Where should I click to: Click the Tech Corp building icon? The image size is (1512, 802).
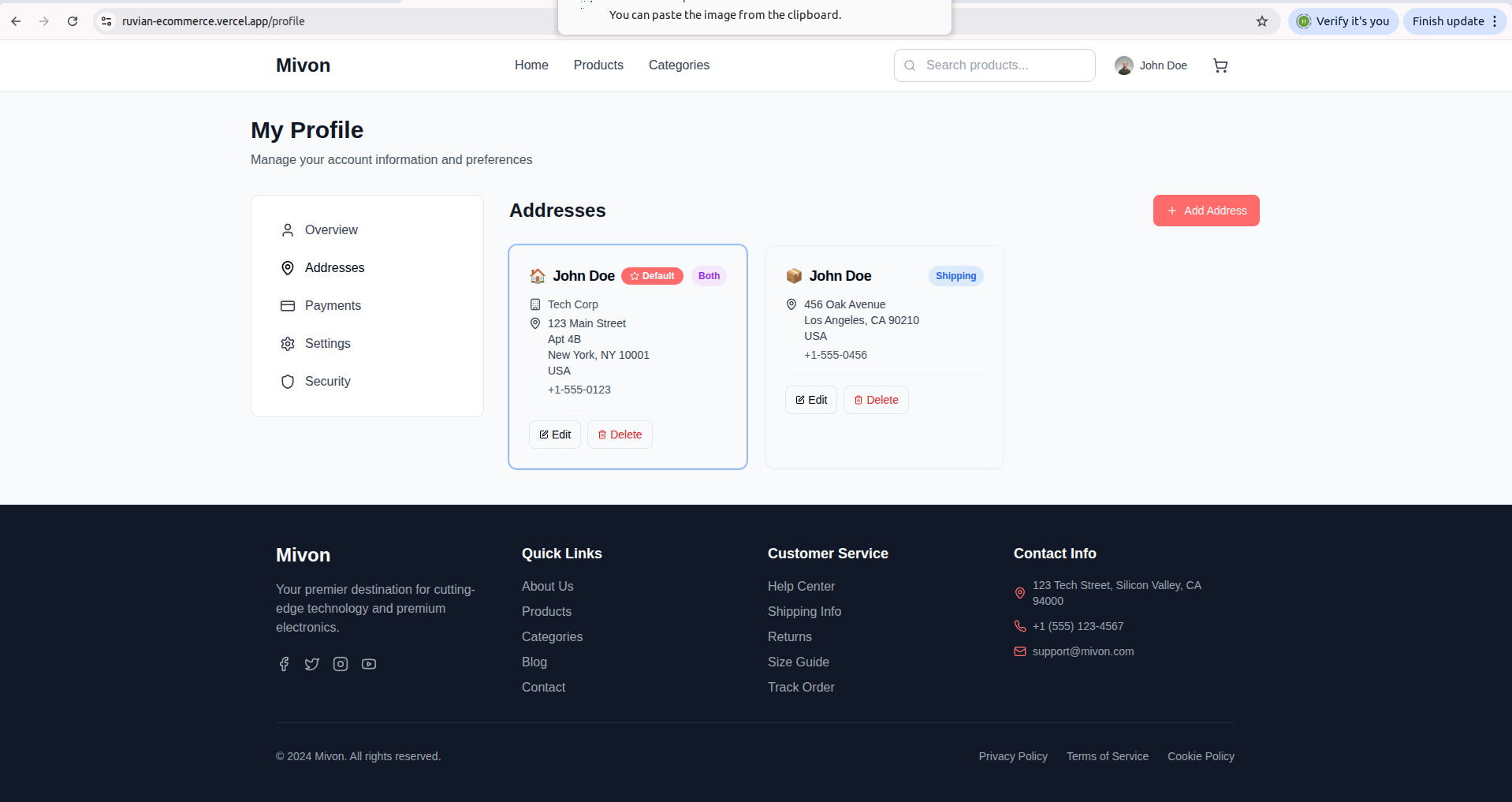click(535, 304)
